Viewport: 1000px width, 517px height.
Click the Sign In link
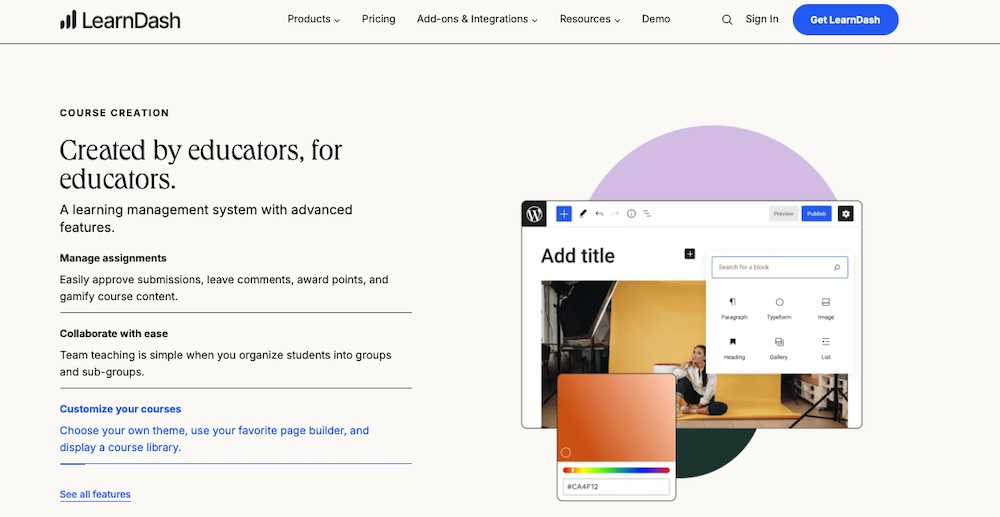point(762,19)
